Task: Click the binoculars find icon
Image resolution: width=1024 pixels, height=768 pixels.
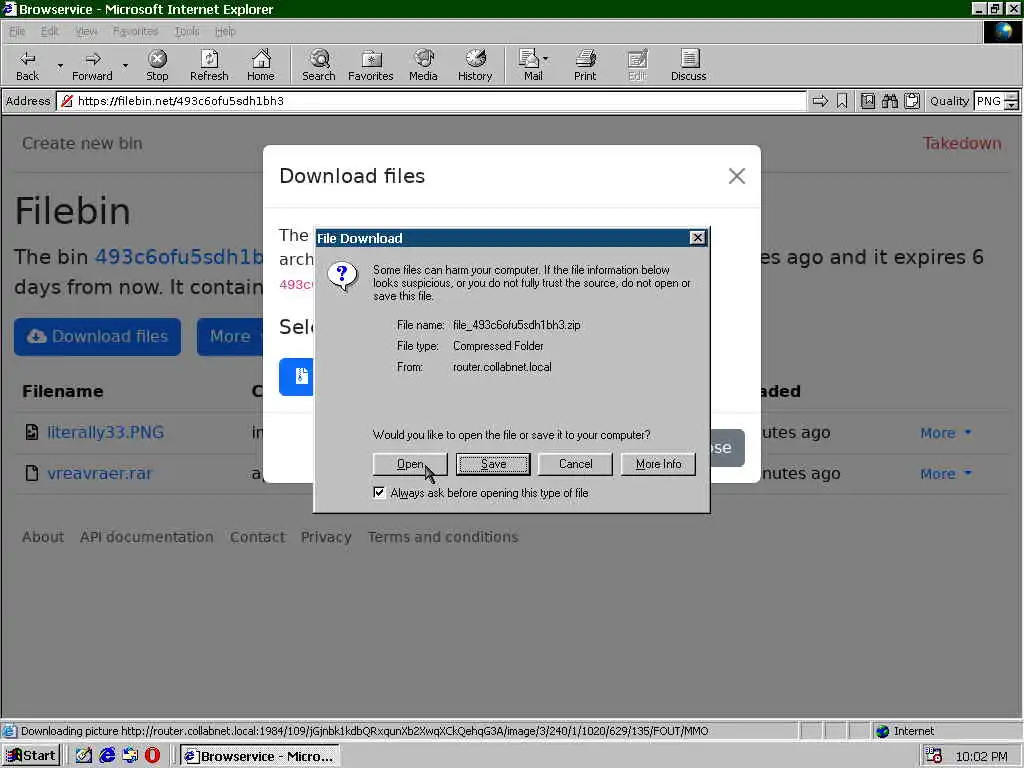Action: (x=889, y=101)
